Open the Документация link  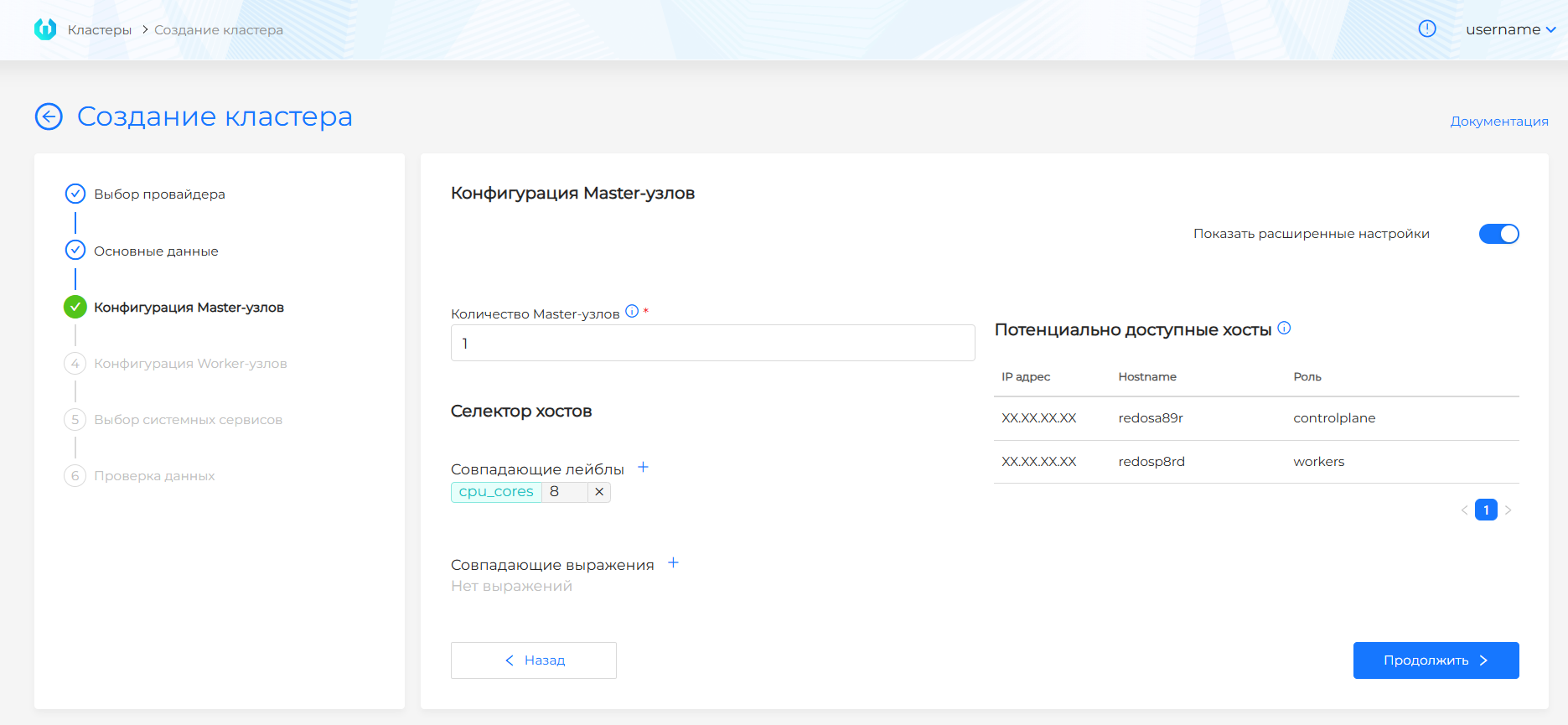1498,122
